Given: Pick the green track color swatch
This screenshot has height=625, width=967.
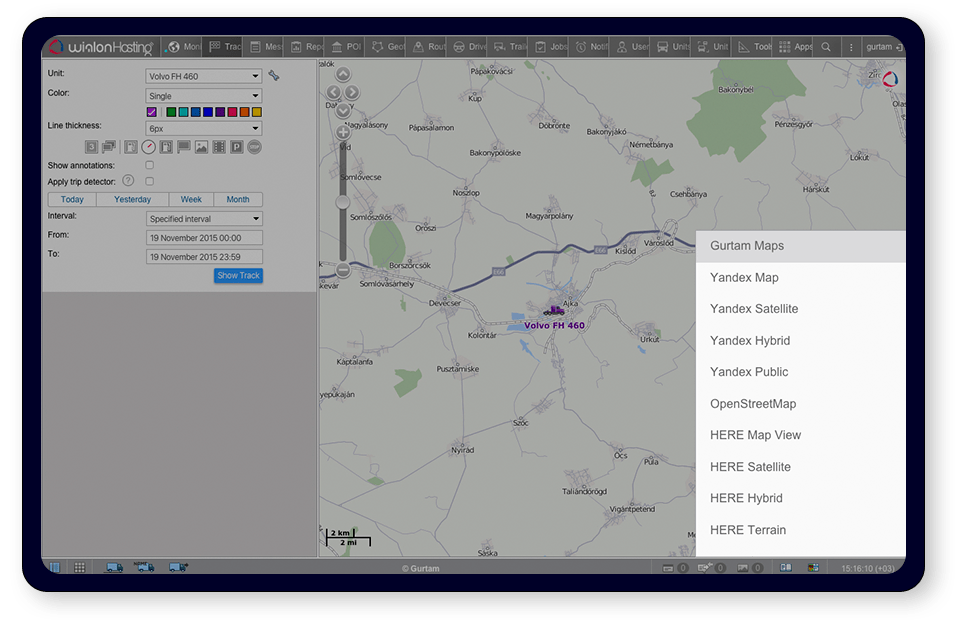Looking at the screenshot, I should (171, 112).
